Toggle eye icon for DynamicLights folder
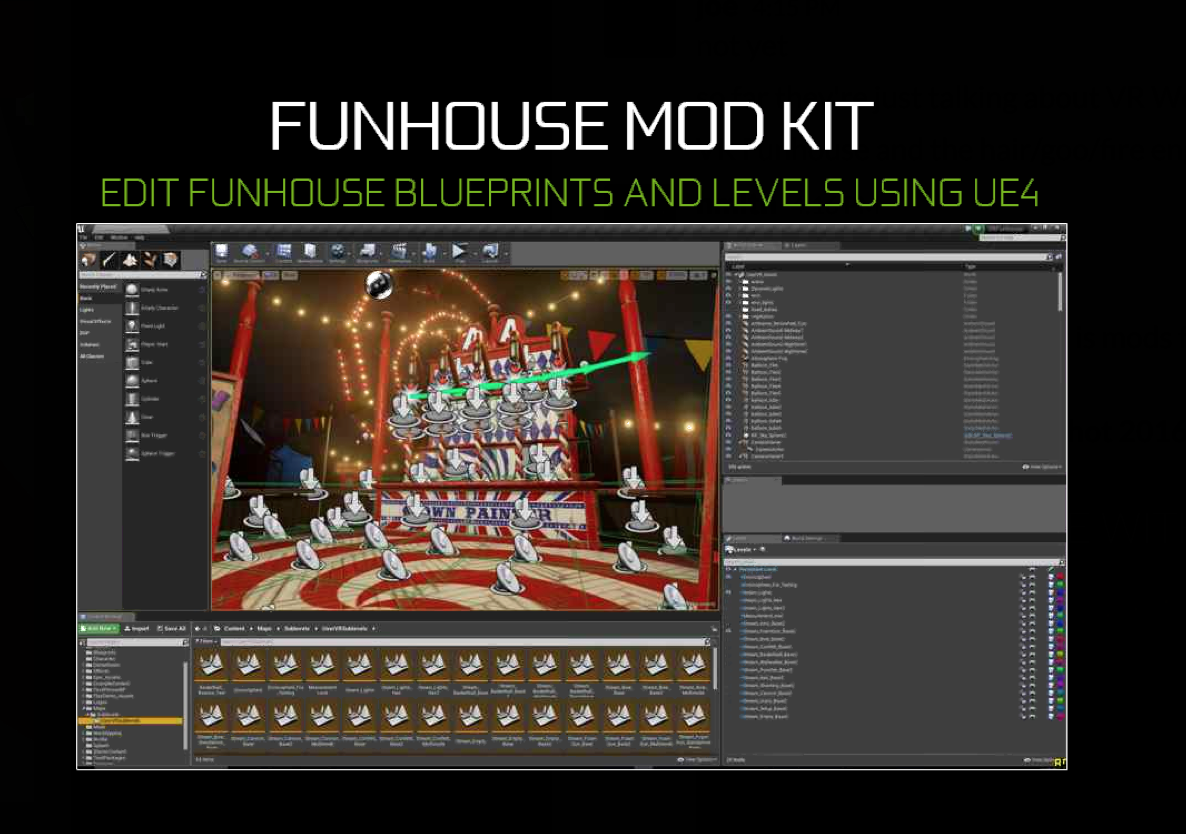The image size is (1186, 834). click(x=729, y=288)
